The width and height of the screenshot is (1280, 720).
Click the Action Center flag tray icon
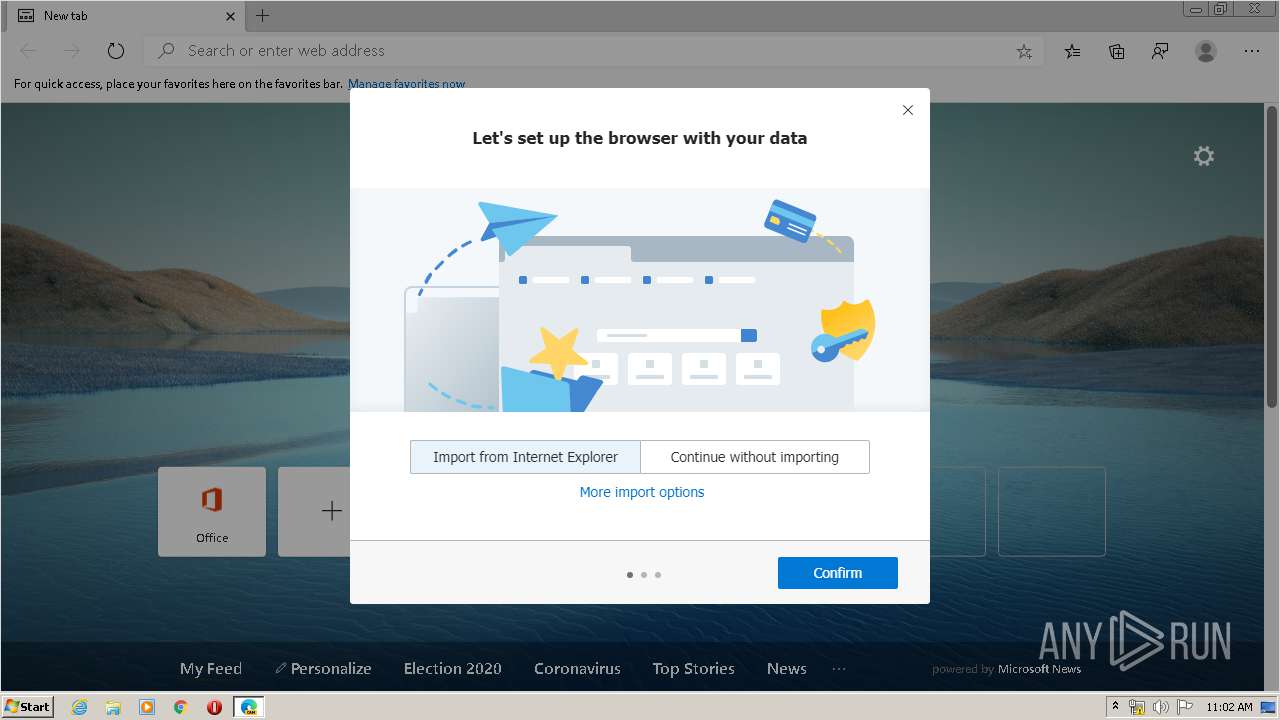point(1185,707)
